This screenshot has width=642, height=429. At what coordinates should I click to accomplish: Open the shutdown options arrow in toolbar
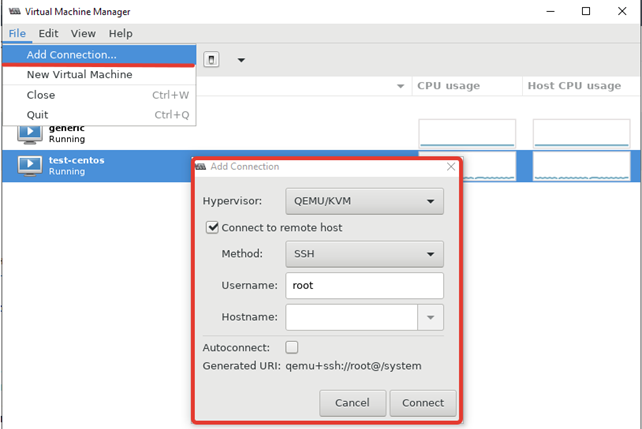pyautogui.click(x=241, y=60)
